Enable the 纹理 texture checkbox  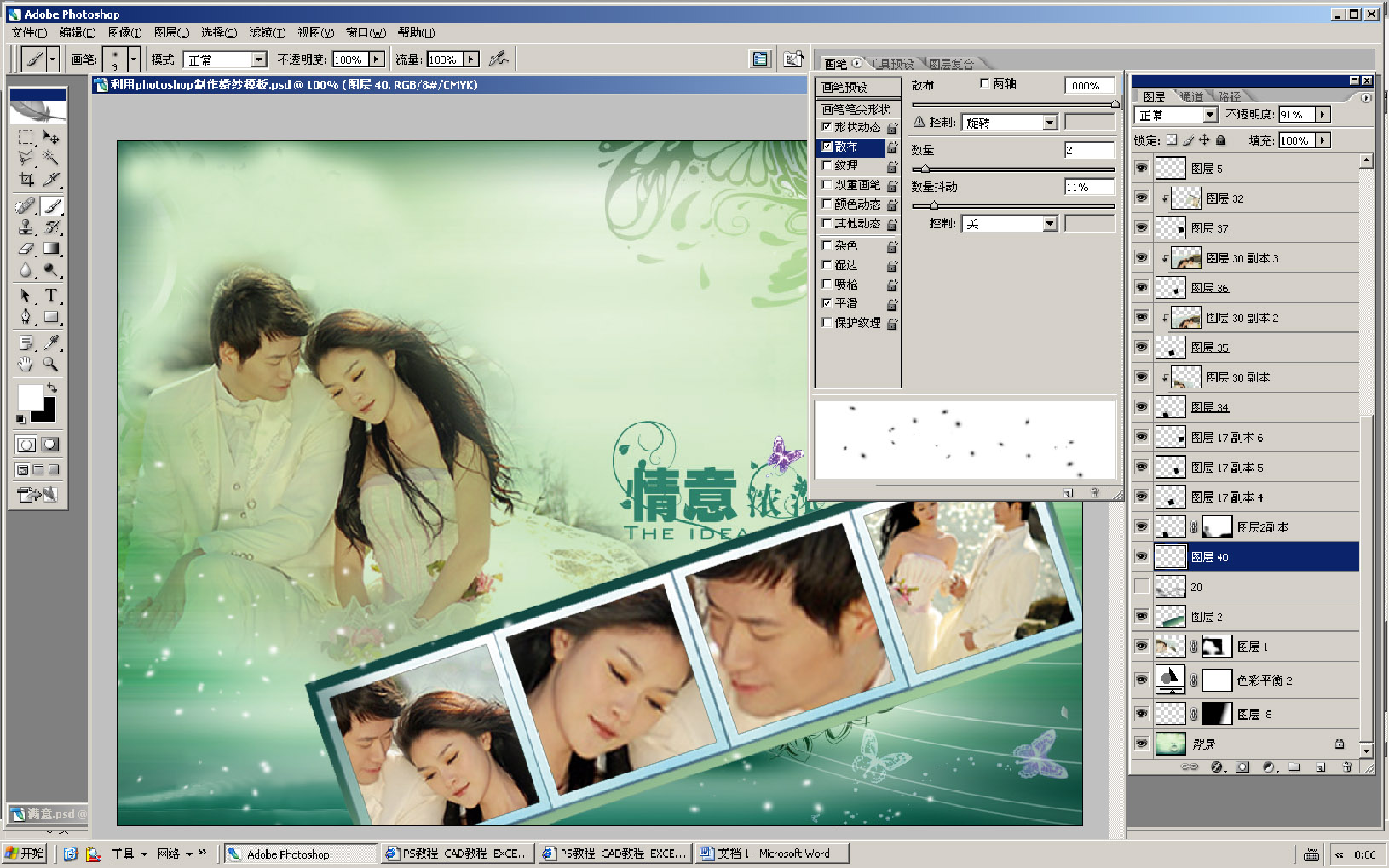(827, 165)
